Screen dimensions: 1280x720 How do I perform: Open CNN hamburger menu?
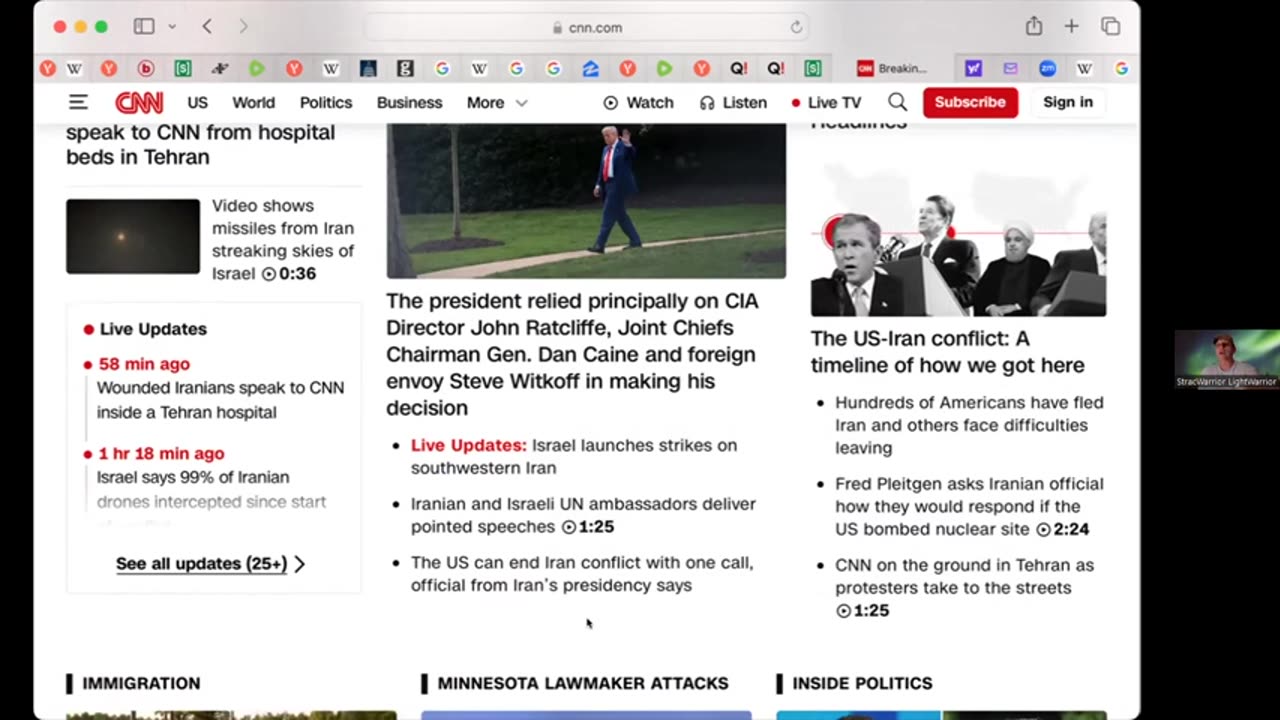(x=78, y=102)
